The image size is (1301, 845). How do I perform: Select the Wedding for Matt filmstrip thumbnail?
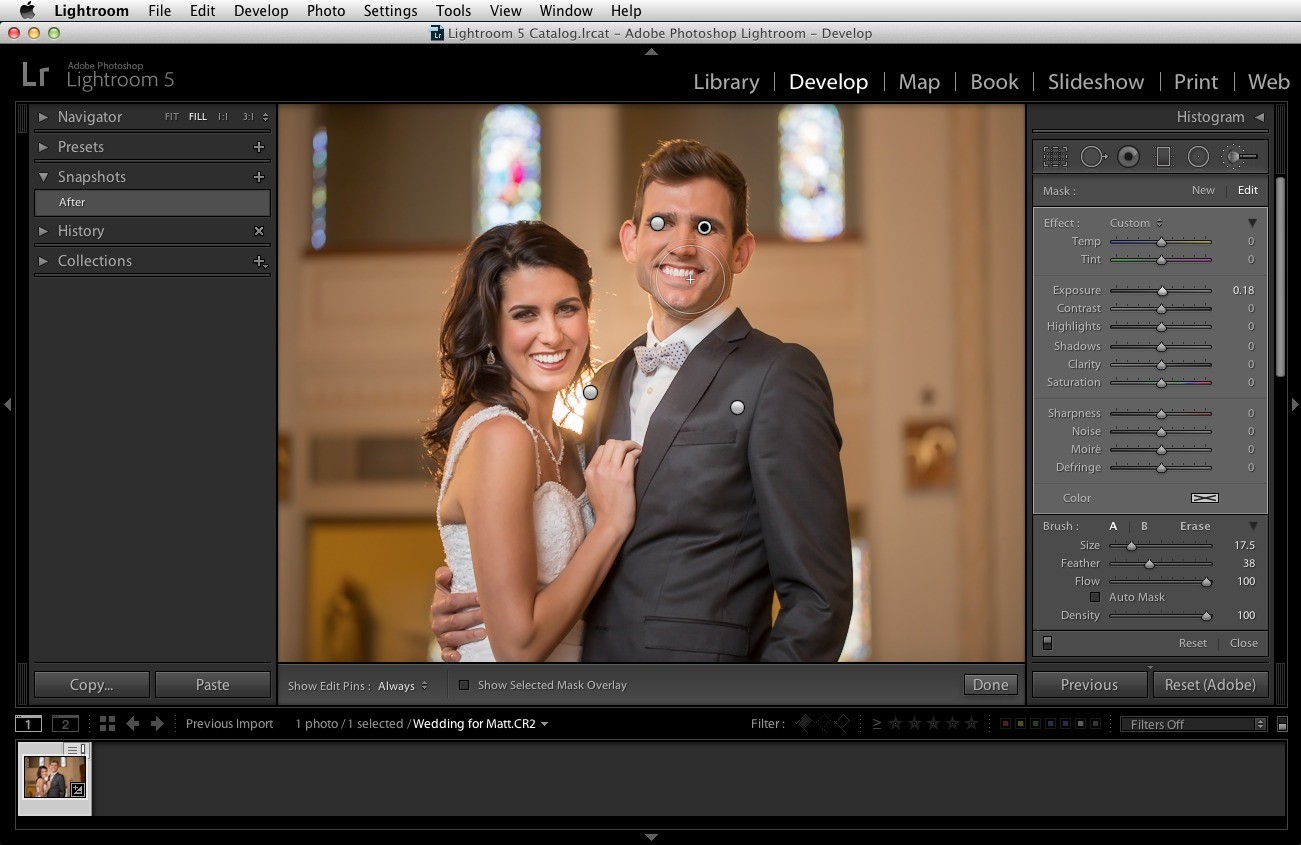tap(55, 777)
